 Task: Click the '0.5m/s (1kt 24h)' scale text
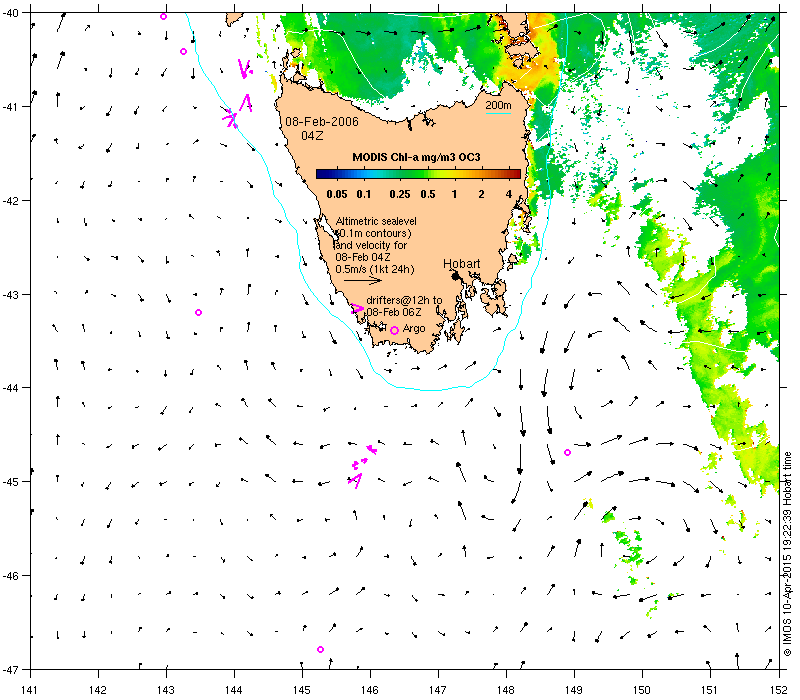coord(374,269)
